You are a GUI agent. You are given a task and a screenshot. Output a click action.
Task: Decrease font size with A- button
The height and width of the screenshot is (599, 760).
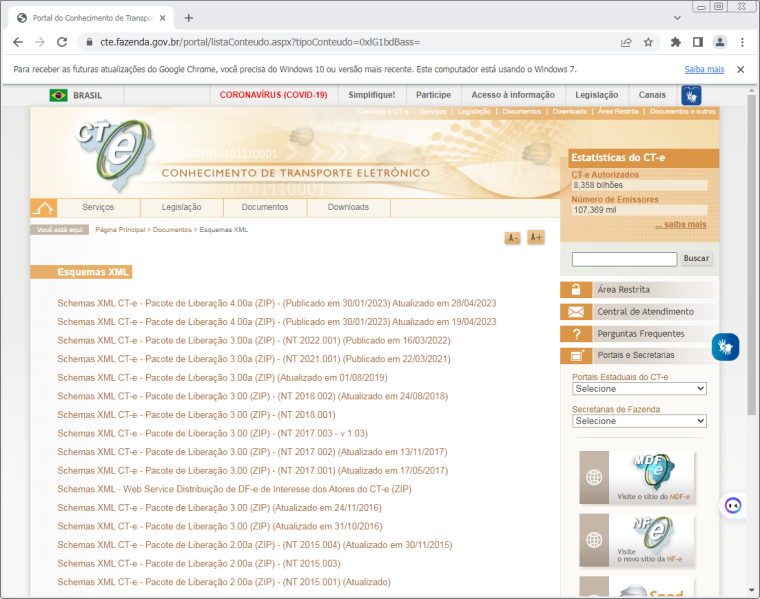[x=512, y=237]
